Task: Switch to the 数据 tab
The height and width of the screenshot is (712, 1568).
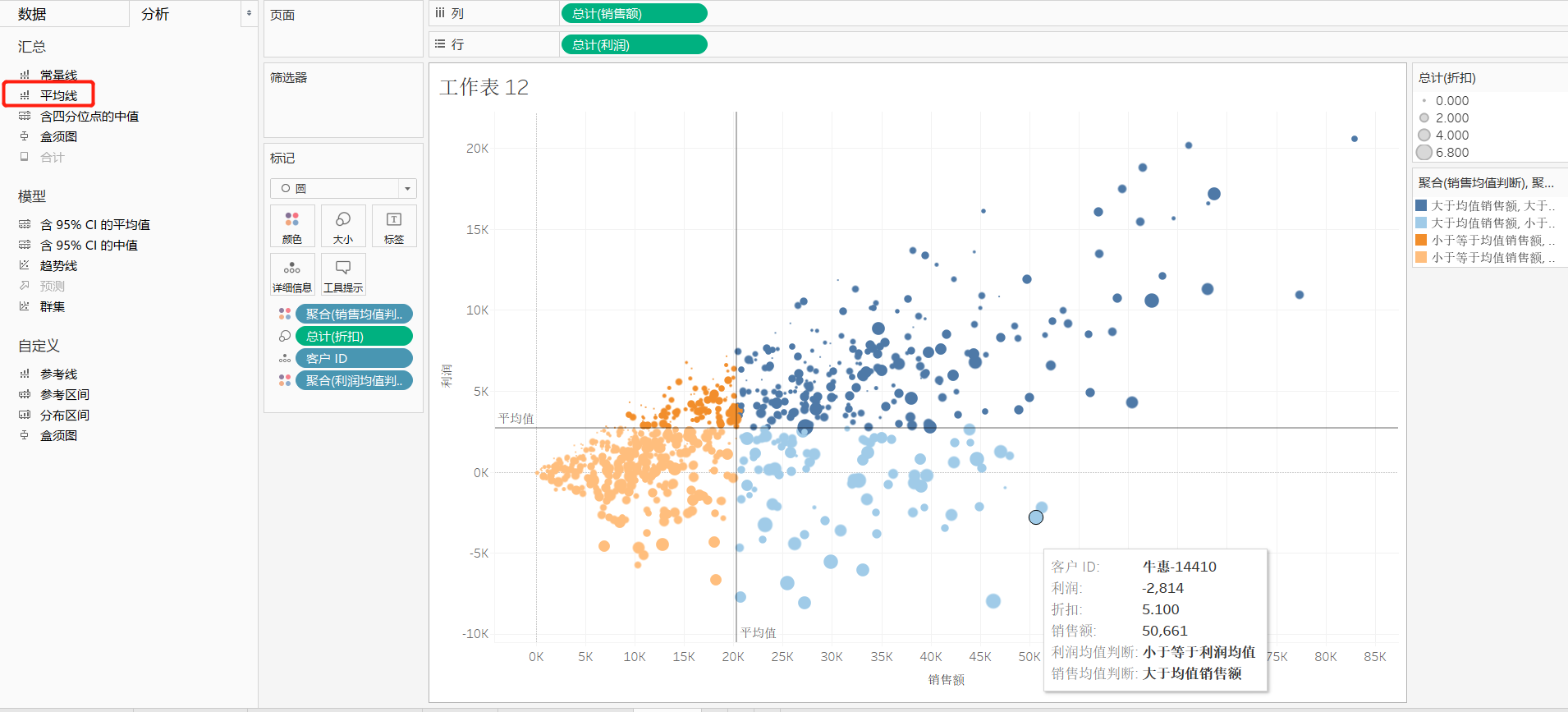Action: point(32,14)
